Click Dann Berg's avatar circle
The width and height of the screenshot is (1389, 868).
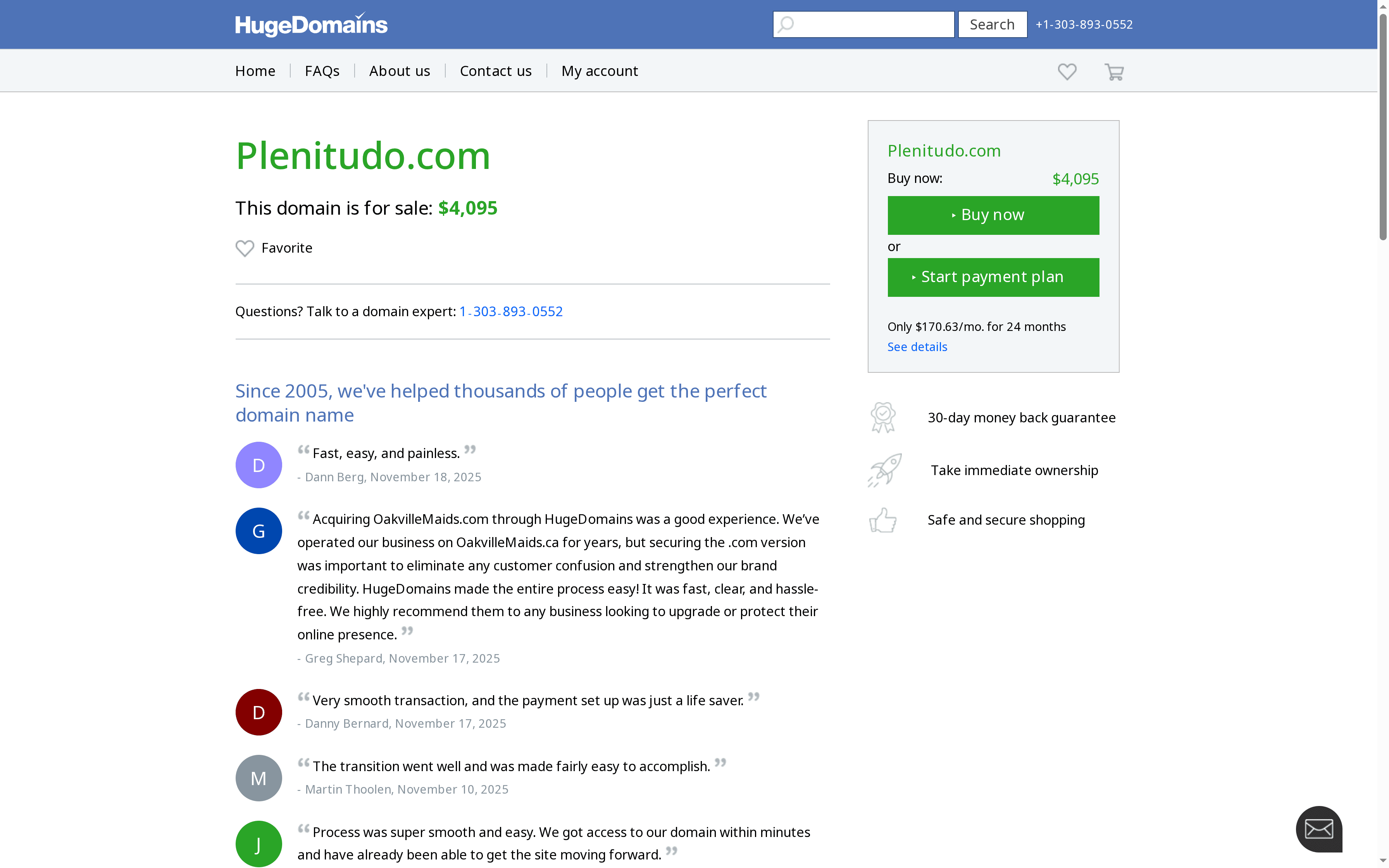pyautogui.click(x=258, y=465)
